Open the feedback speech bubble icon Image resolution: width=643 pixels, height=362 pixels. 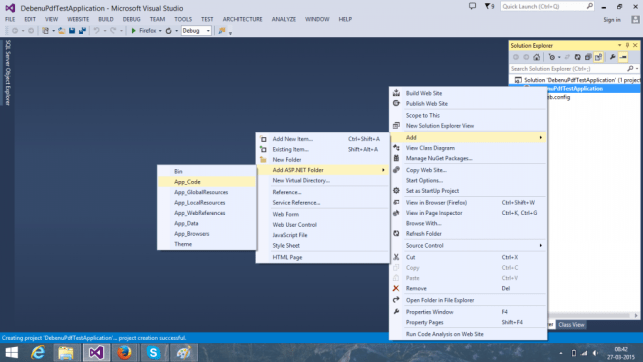pos(472,6)
